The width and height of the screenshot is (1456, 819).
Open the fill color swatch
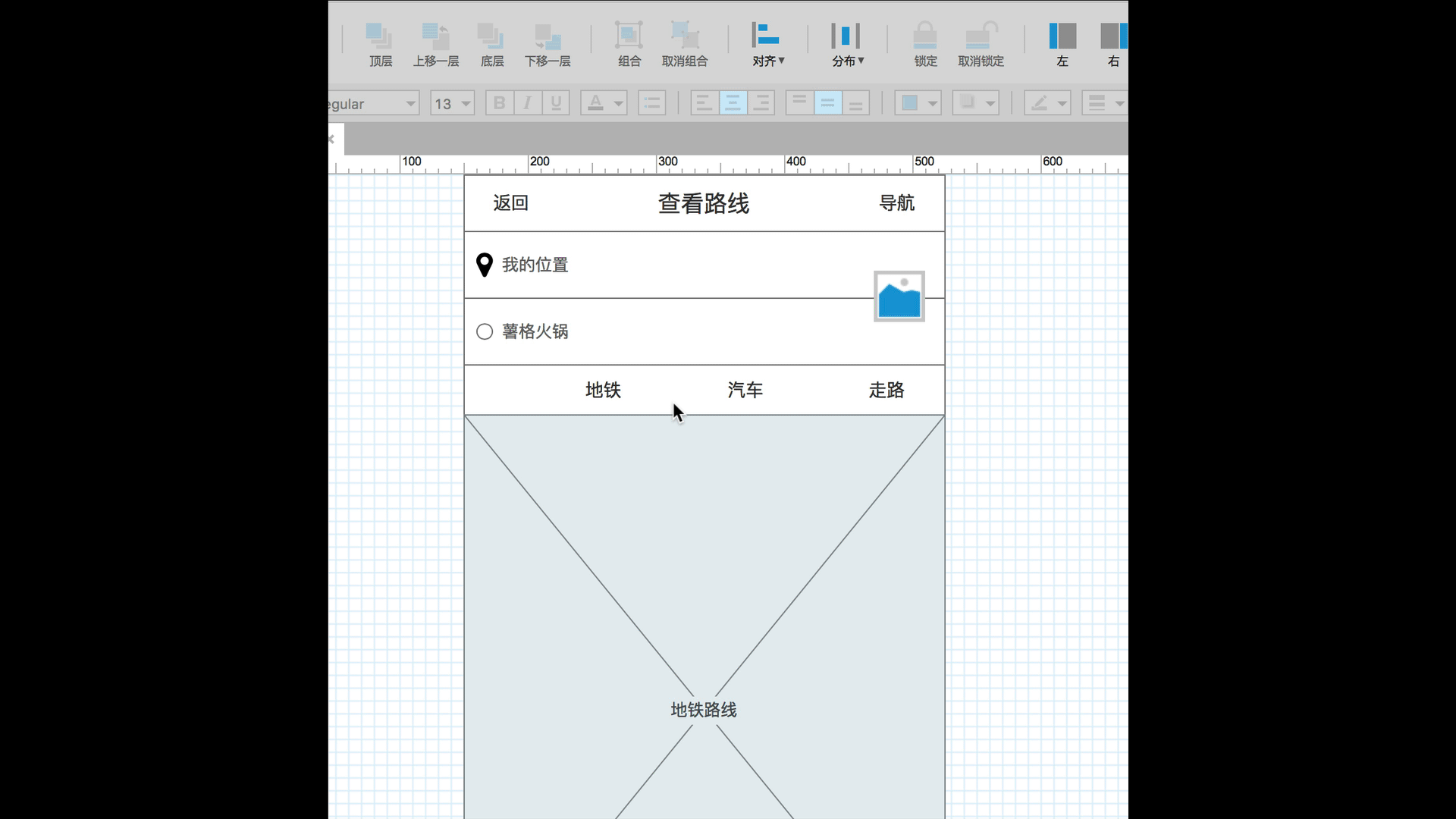[x=910, y=103]
